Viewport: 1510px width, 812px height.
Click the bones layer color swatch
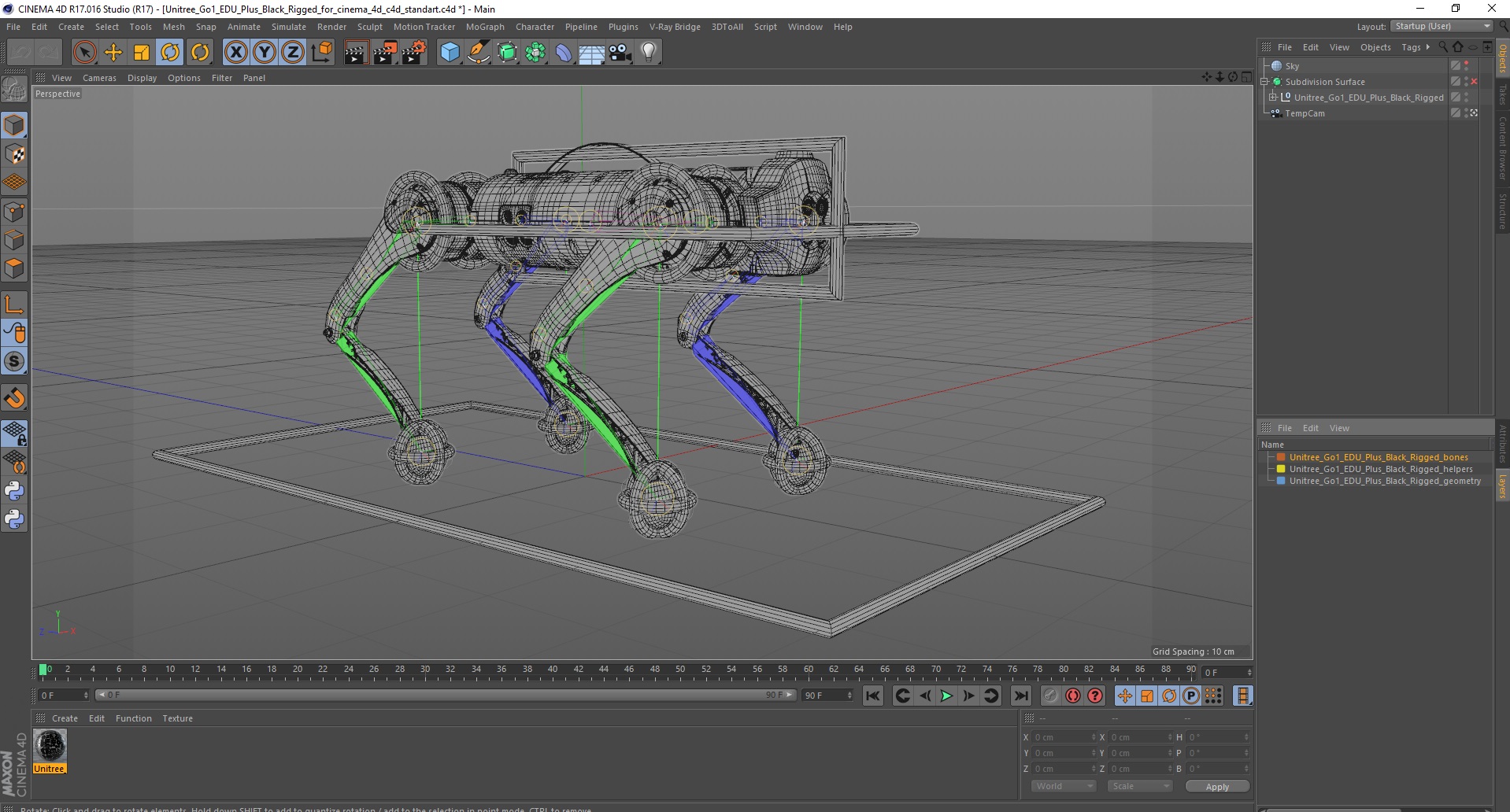[x=1281, y=457]
